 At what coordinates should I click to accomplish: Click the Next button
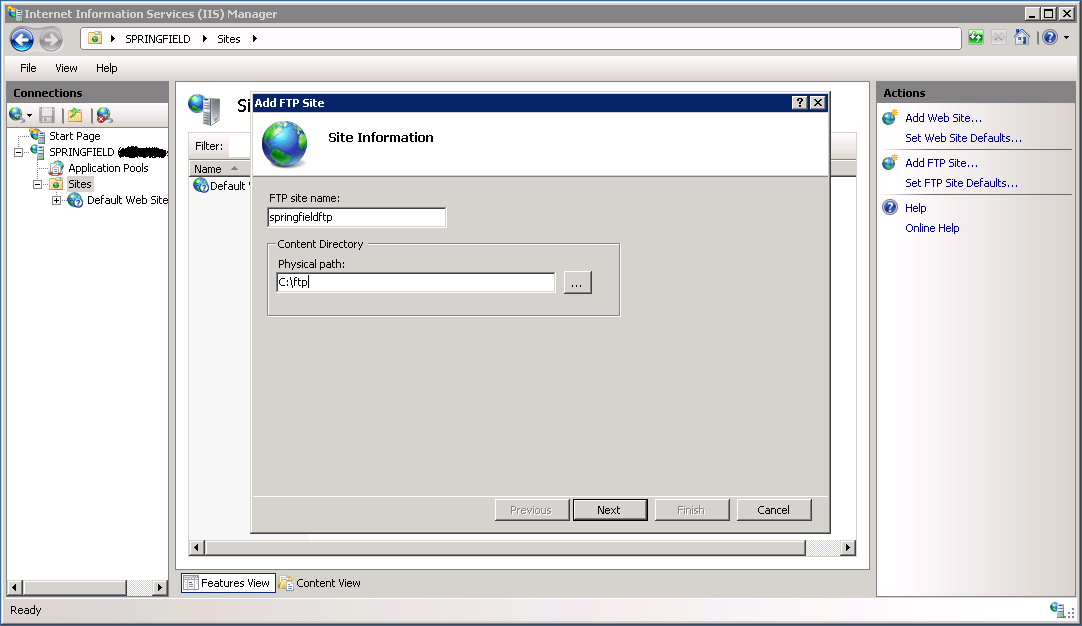coord(610,510)
